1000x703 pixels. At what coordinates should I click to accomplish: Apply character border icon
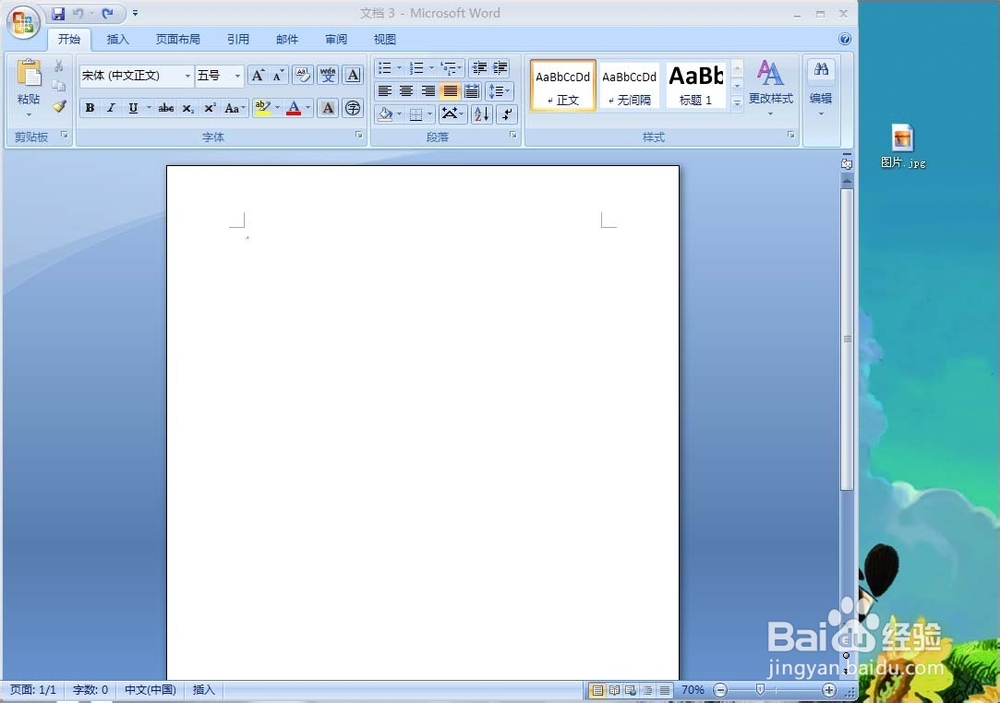point(353,75)
